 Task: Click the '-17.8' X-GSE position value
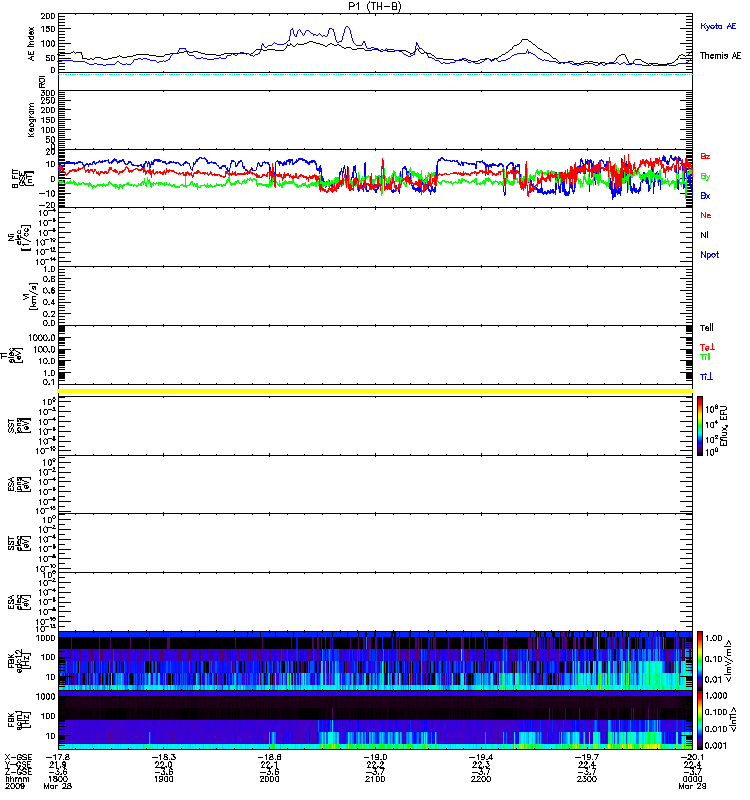click(x=58, y=757)
